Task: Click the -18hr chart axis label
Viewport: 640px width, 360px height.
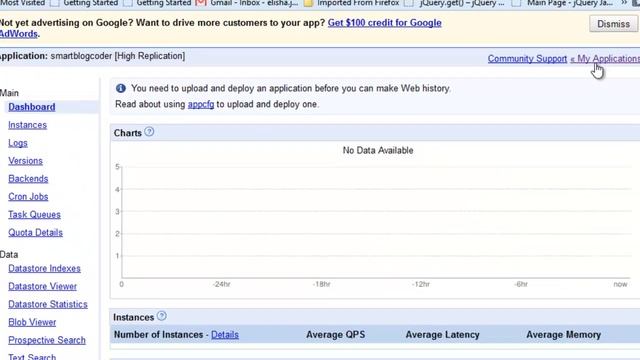Action: (321, 284)
